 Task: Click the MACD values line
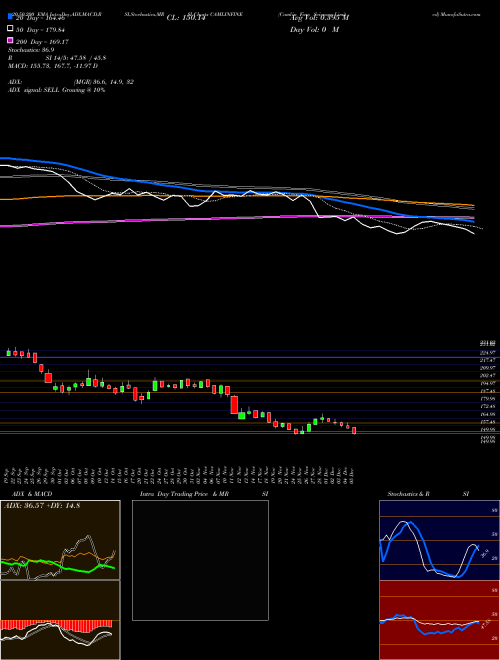[53, 66]
